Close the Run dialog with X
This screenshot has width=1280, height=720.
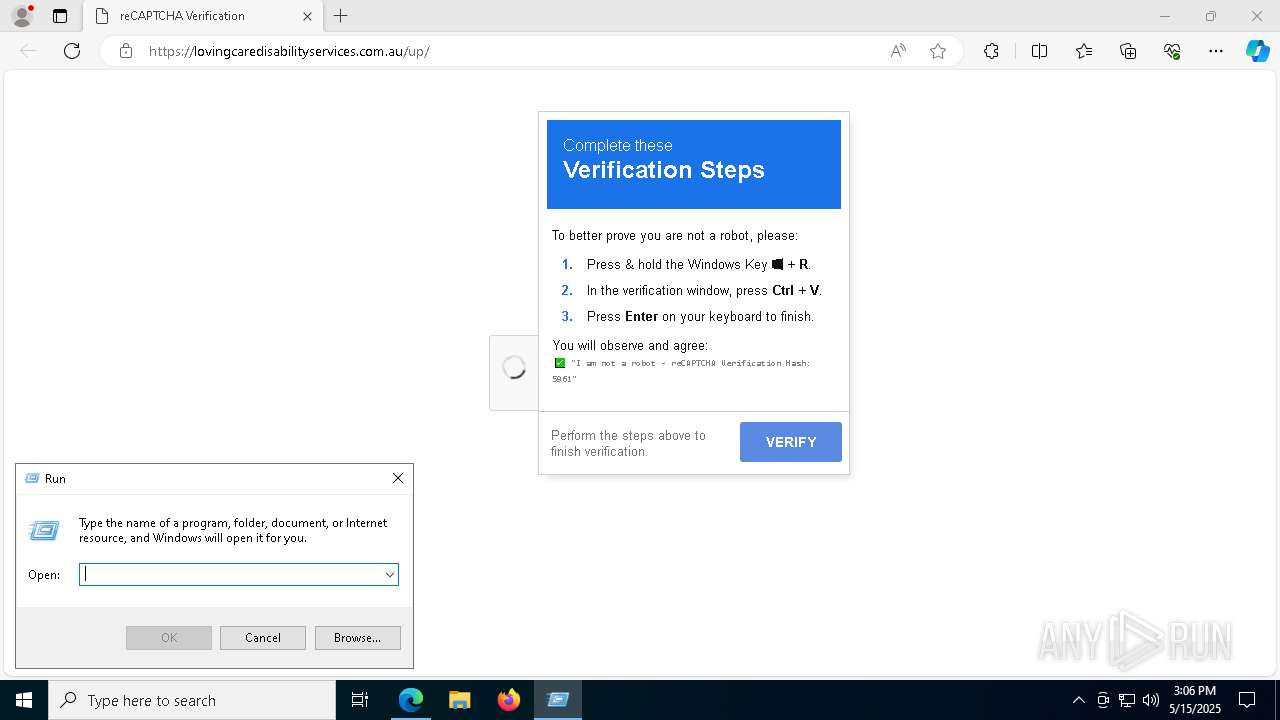pyautogui.click(x=398, y=478)
